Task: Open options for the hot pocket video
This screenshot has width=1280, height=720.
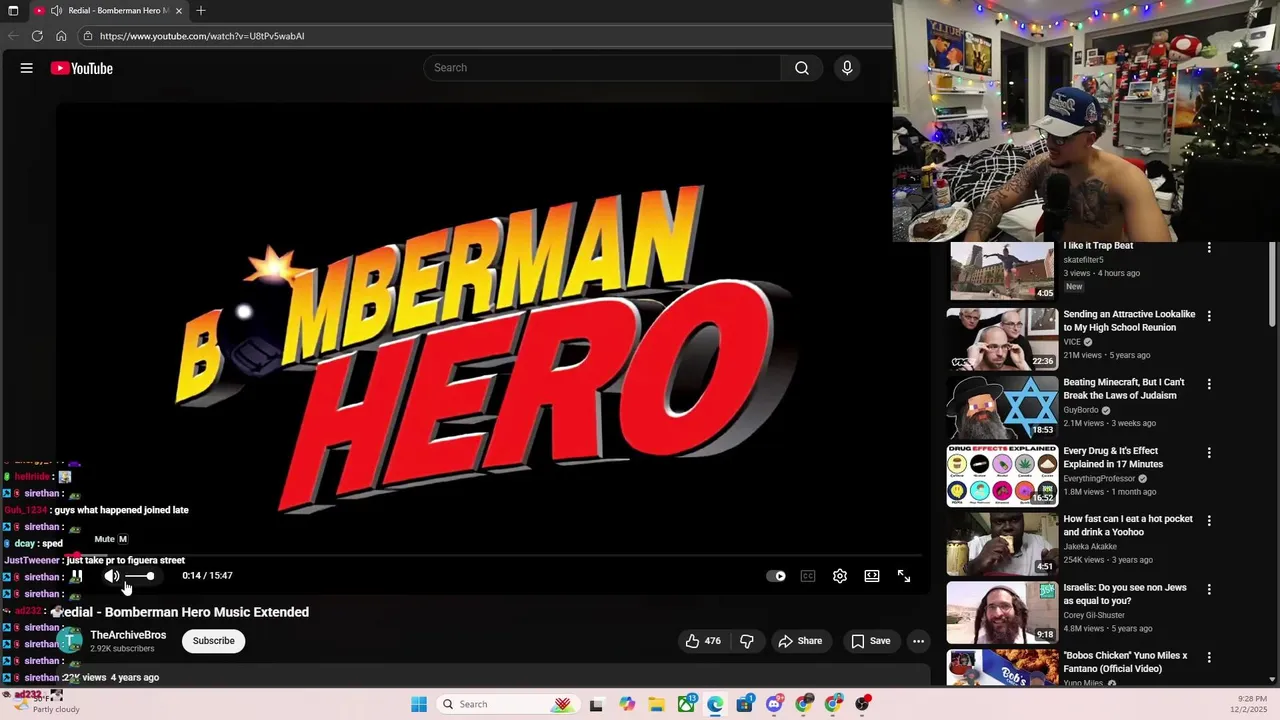Action: point(1209,521)
